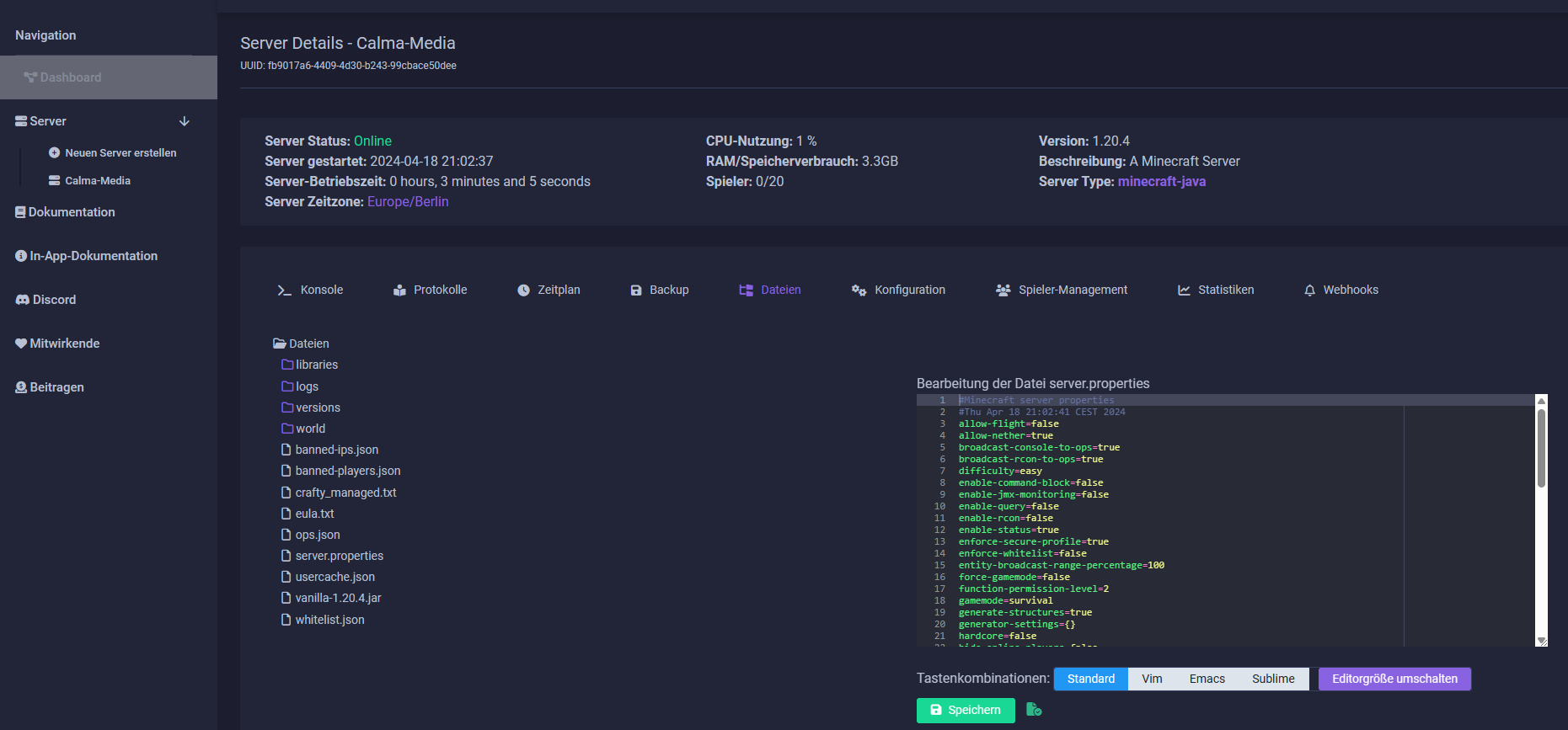Open usercache.json file

coord(328,577)
